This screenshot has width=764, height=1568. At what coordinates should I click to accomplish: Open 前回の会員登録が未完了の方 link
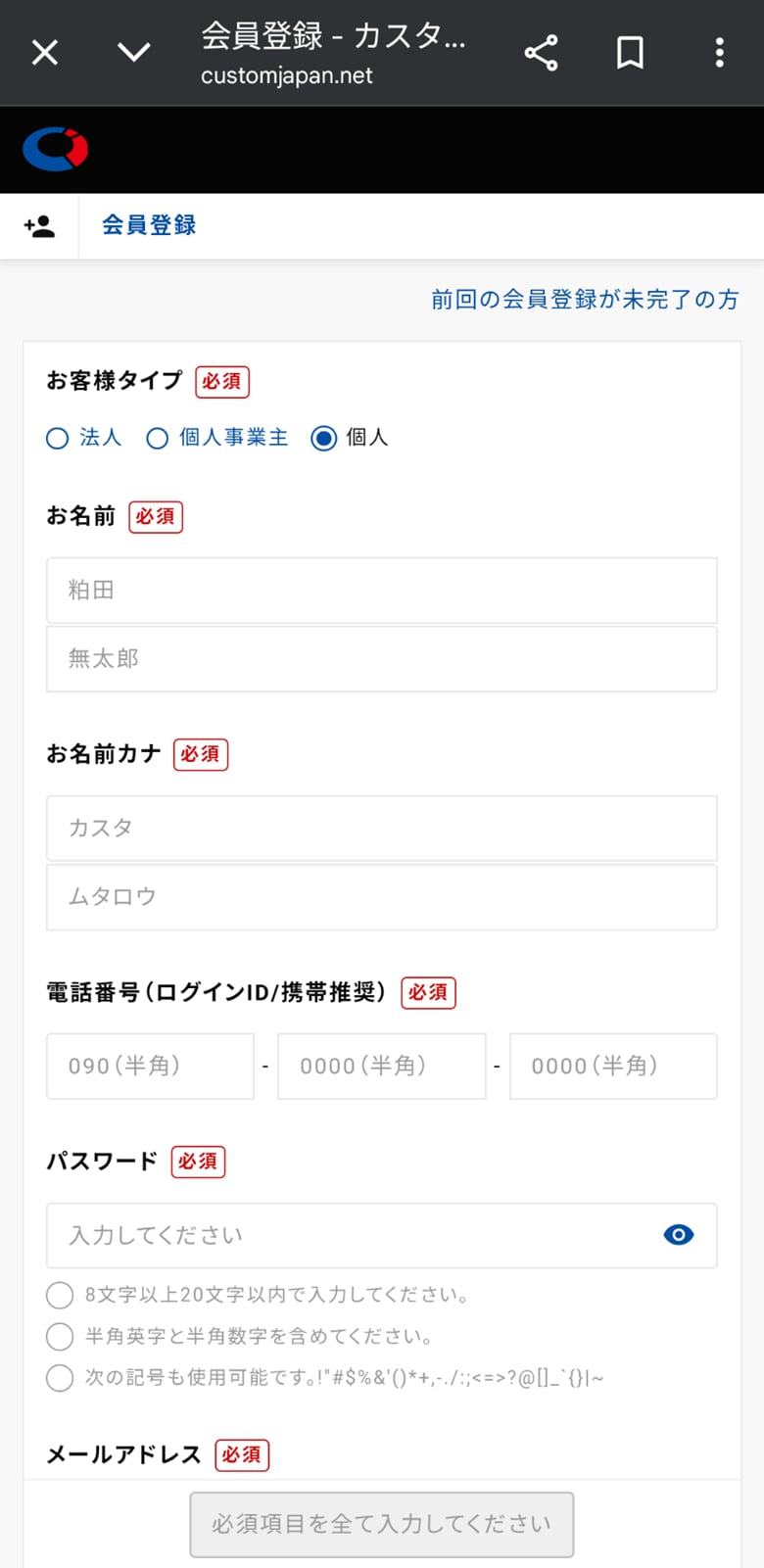coord(585,300)
